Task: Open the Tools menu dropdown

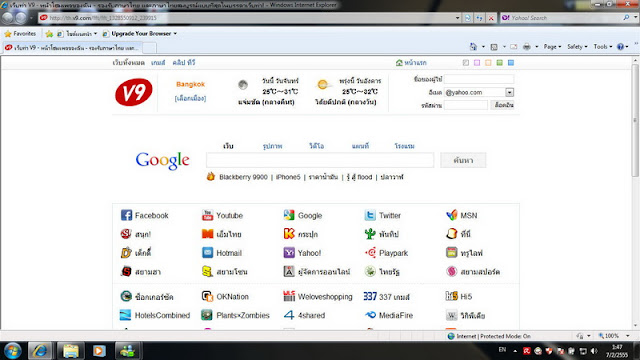Action: click(x=603, y=47)
